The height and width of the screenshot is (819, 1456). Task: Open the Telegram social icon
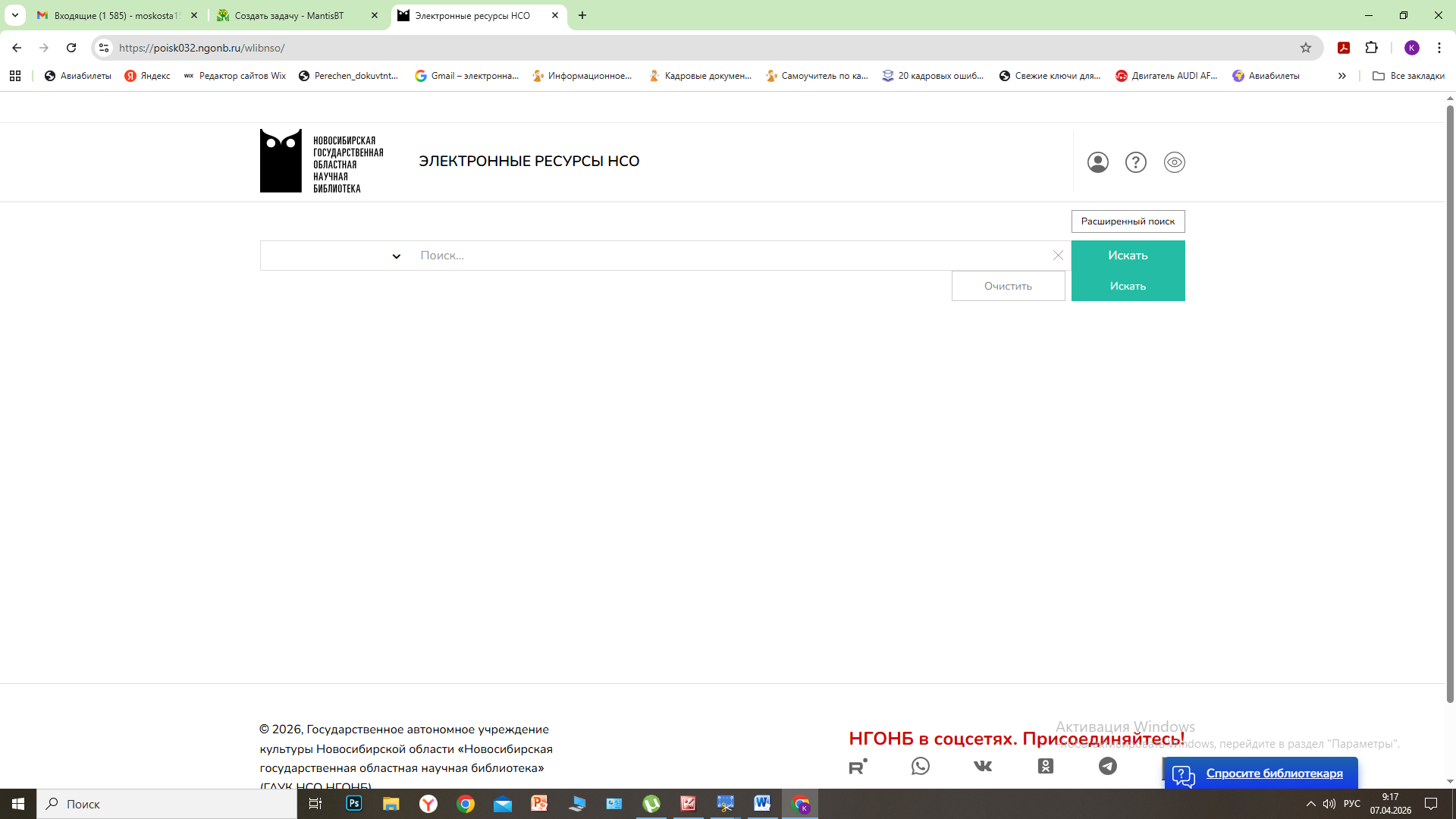click(1108, 766)
